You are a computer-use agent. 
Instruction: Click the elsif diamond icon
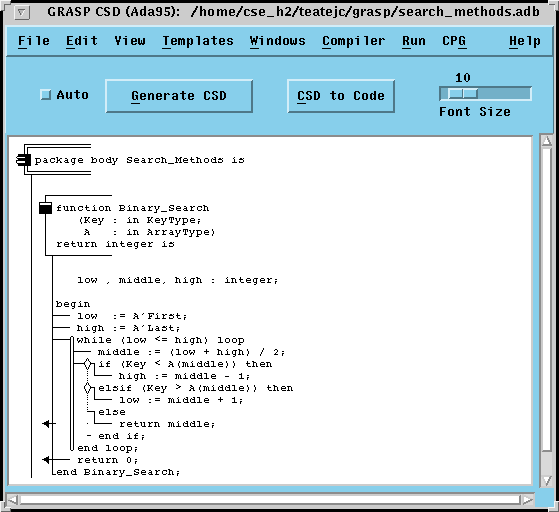pyautogui.click(x=87, y=388)
